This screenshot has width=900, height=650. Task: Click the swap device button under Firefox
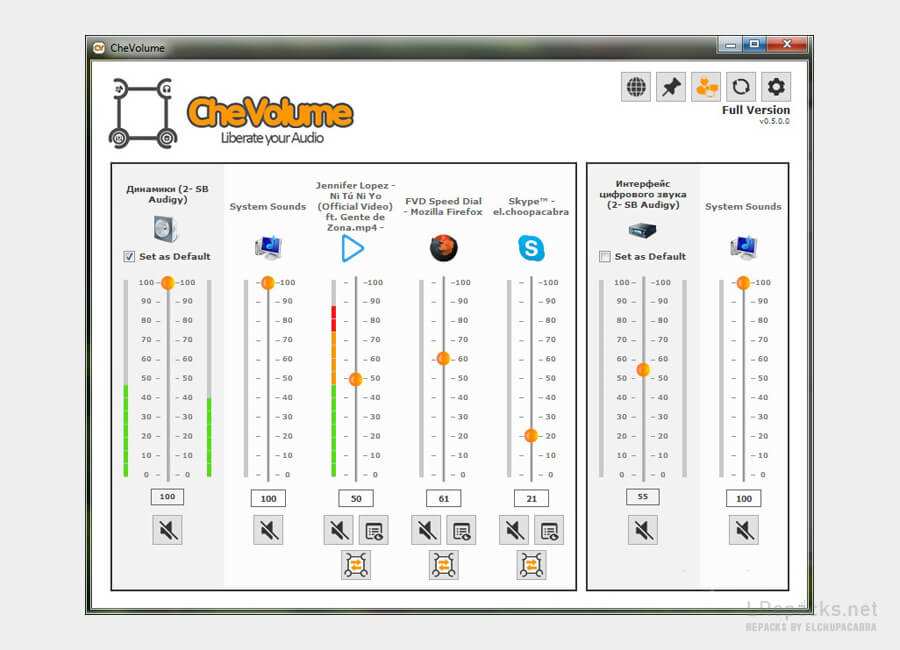(x=444, y=565)
